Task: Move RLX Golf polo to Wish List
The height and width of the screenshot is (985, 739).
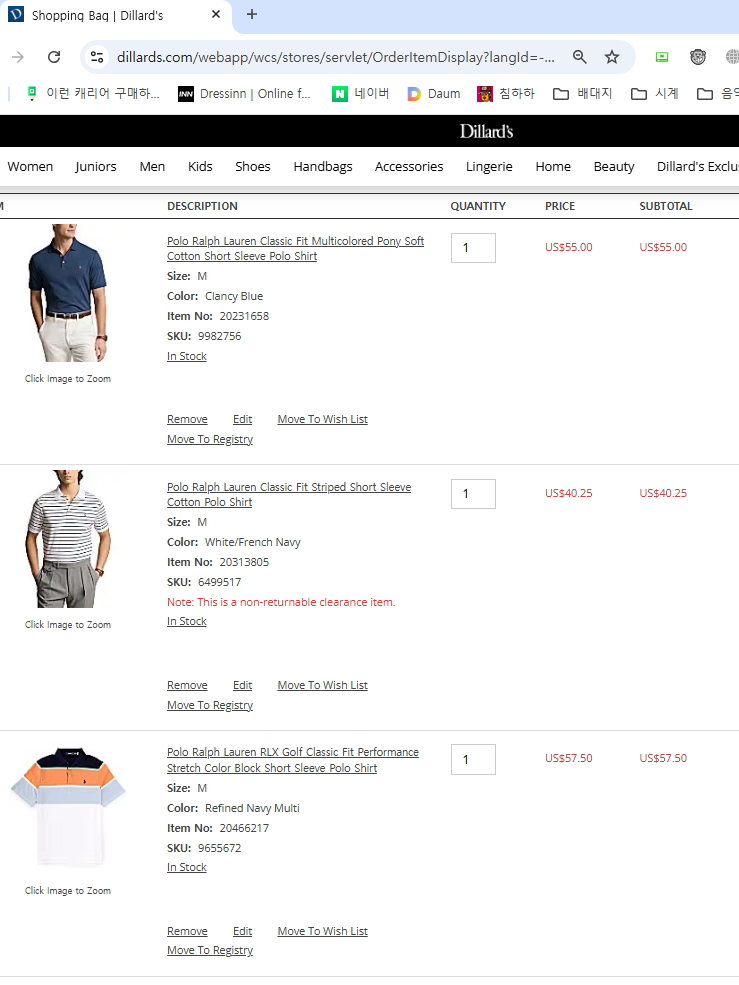Action: click(x=322, y=931)
